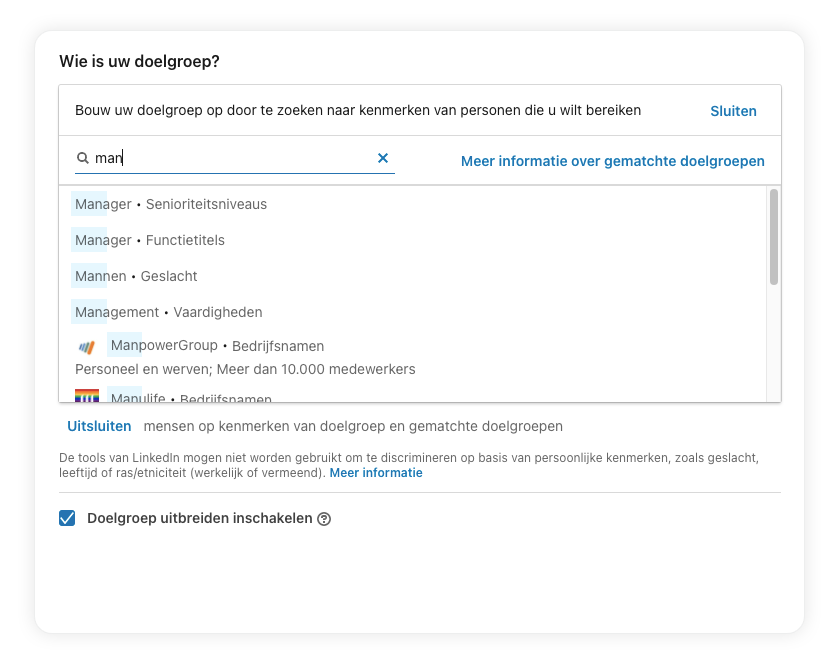Open the help icon beside Doelgroep uitbreiden

click(x=324, y=519)
